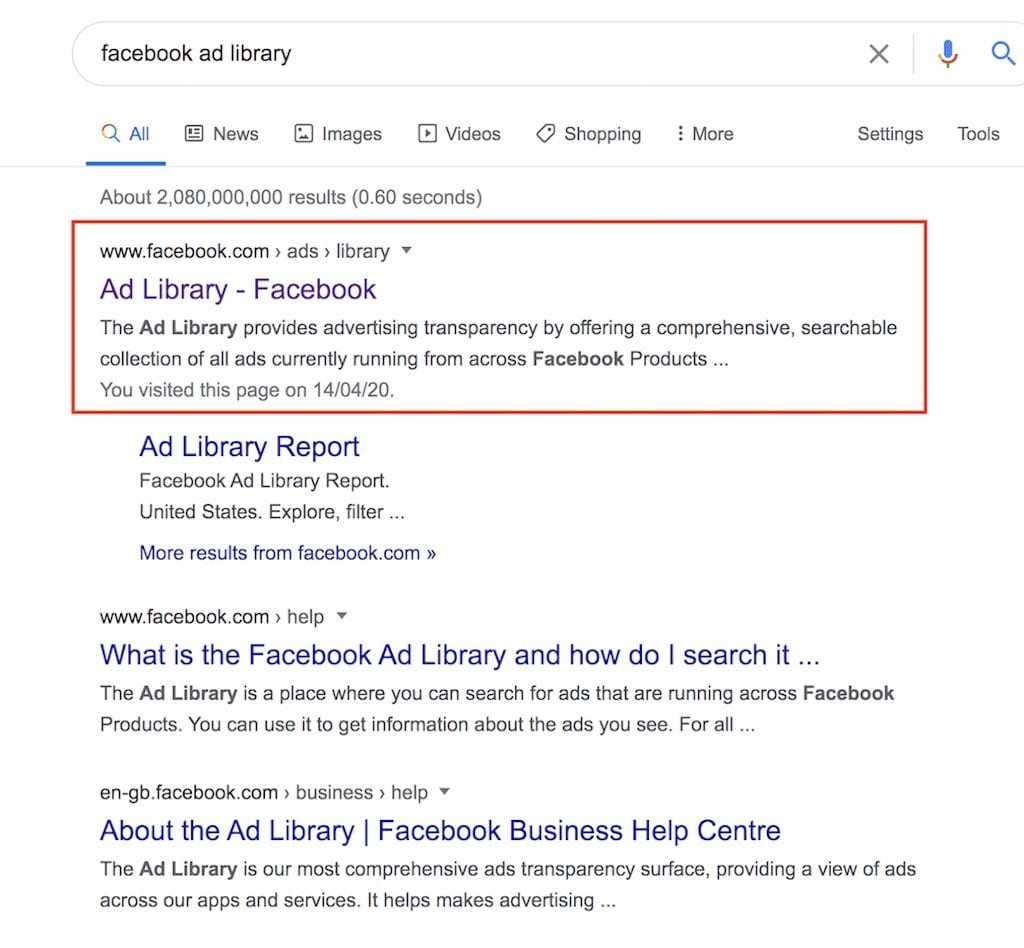Click inside the search input field
The width and height of the screenshot is (1024, 948).
coord(400,54)
